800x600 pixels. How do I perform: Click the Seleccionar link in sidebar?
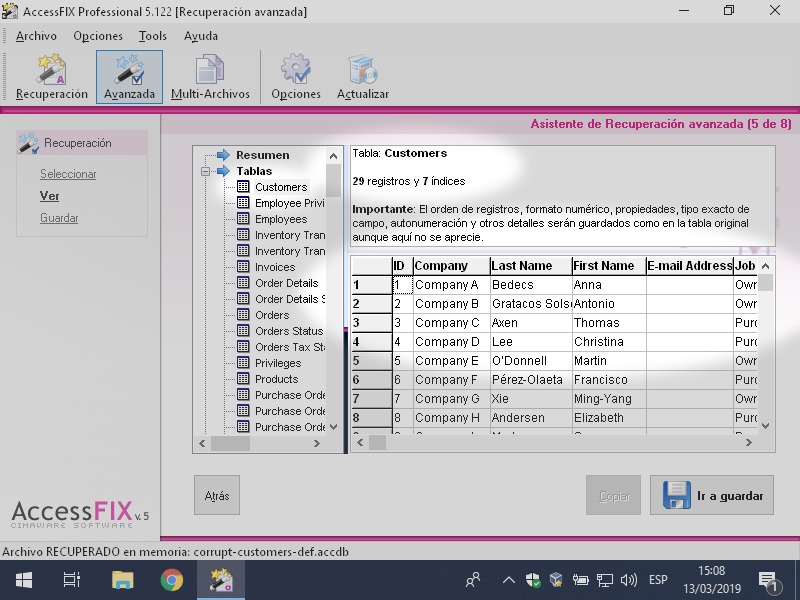tap(68, 174)
